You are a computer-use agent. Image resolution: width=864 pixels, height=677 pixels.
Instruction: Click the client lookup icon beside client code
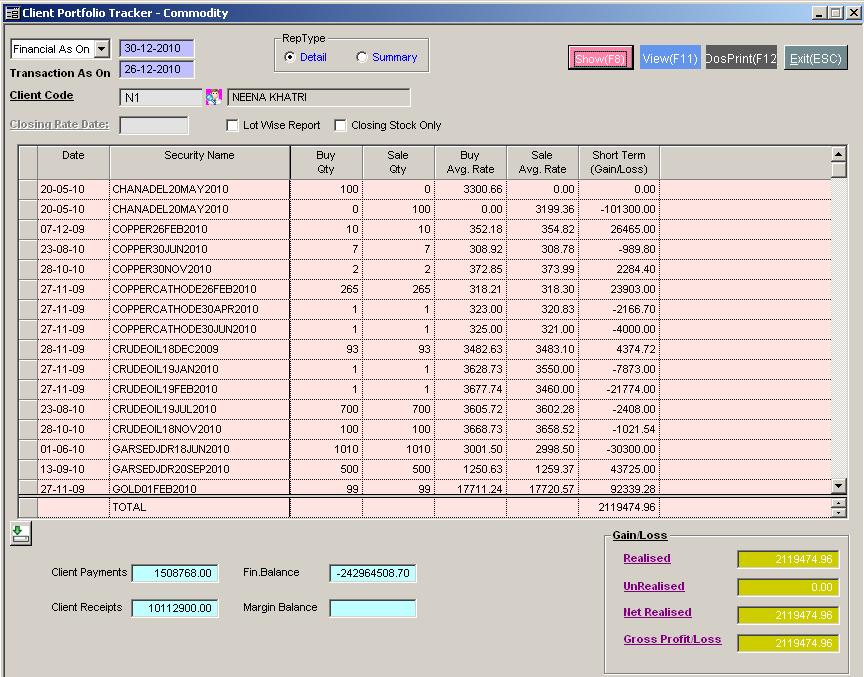(x=213, y=97)
